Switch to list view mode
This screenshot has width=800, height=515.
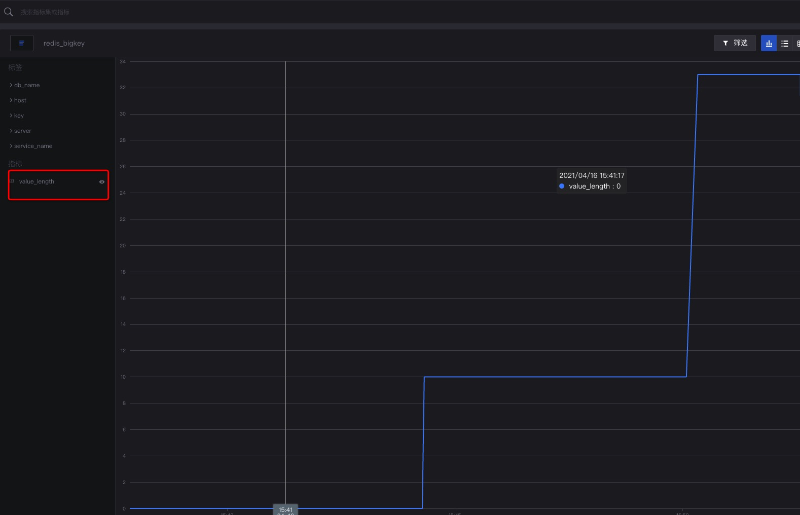pyautogui.click(x=785, y=43)
